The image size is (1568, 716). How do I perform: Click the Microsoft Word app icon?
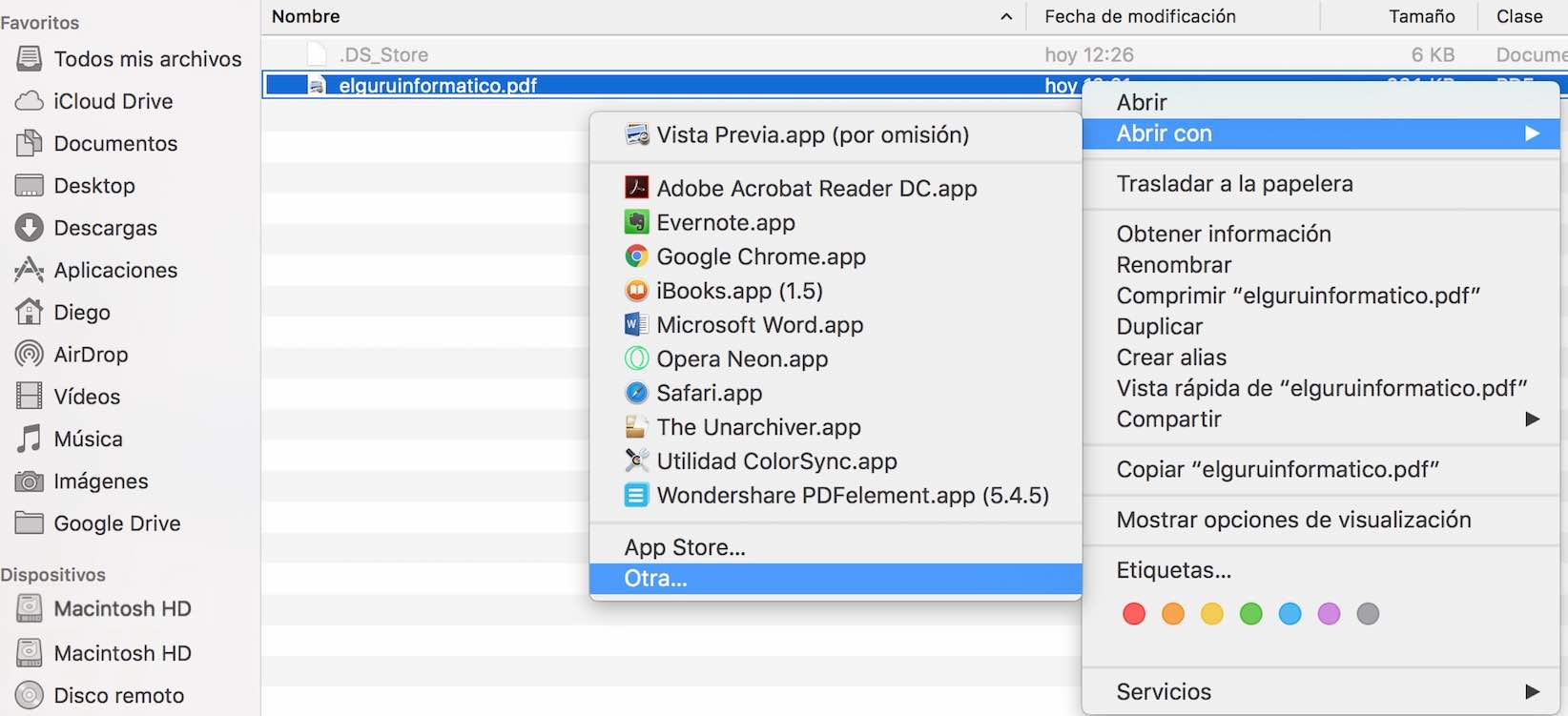[636, 324]
